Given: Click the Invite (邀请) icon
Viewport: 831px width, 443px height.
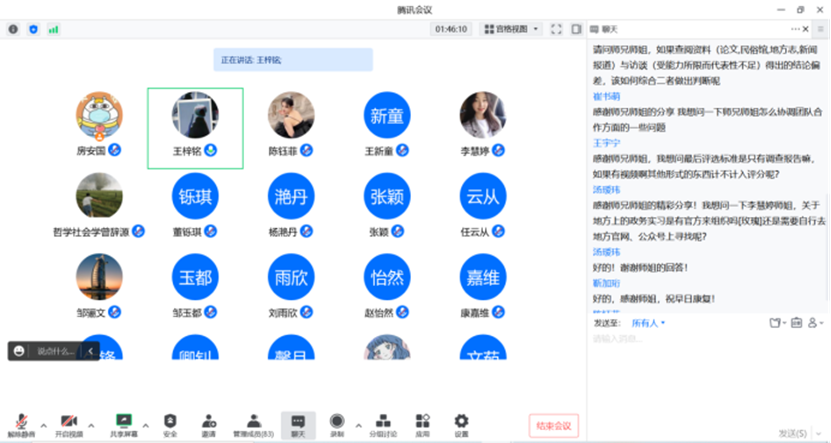Looking at the screenshot, I should (x=209, y=425).
